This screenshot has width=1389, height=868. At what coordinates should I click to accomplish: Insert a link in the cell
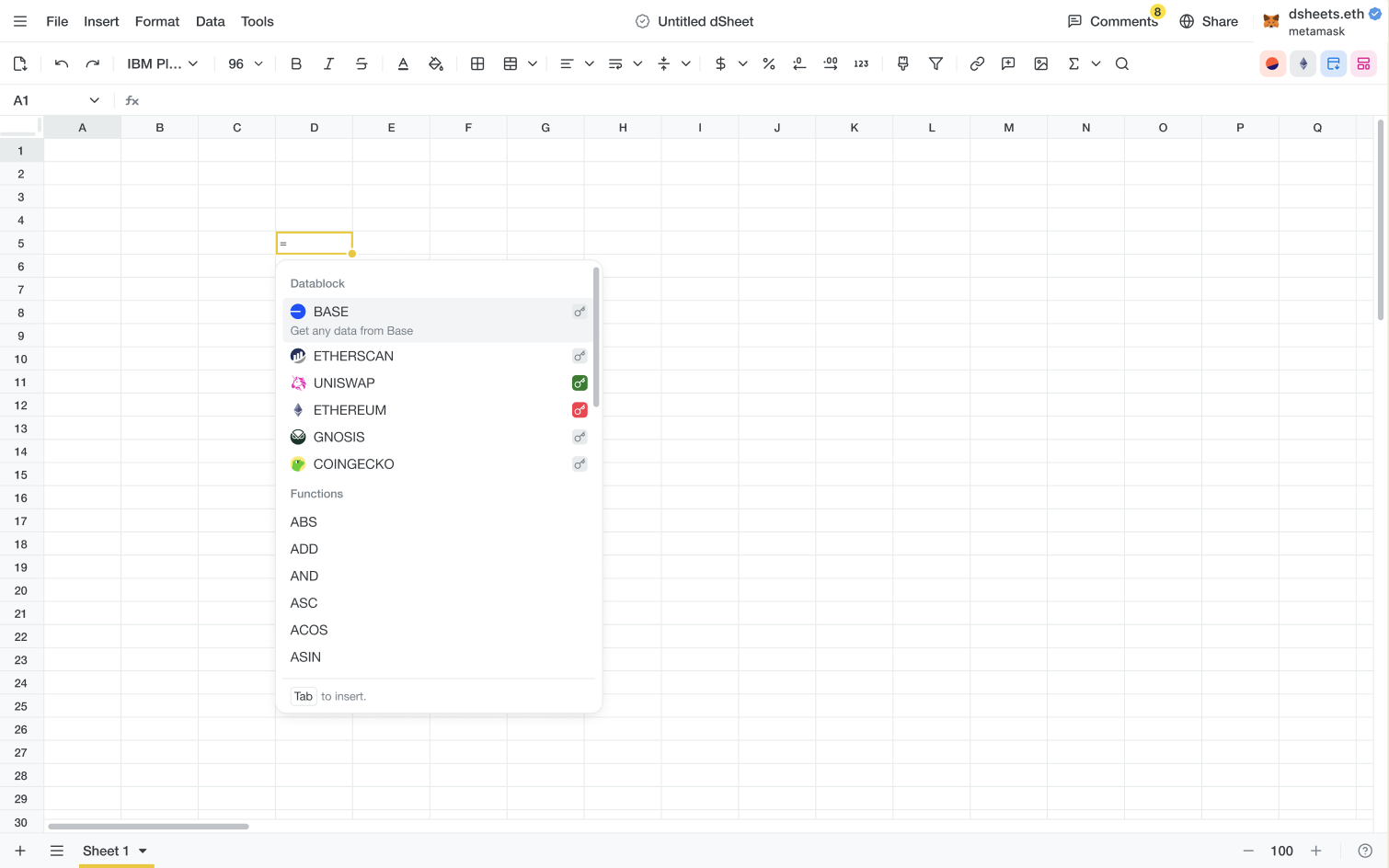pos(978,63)
